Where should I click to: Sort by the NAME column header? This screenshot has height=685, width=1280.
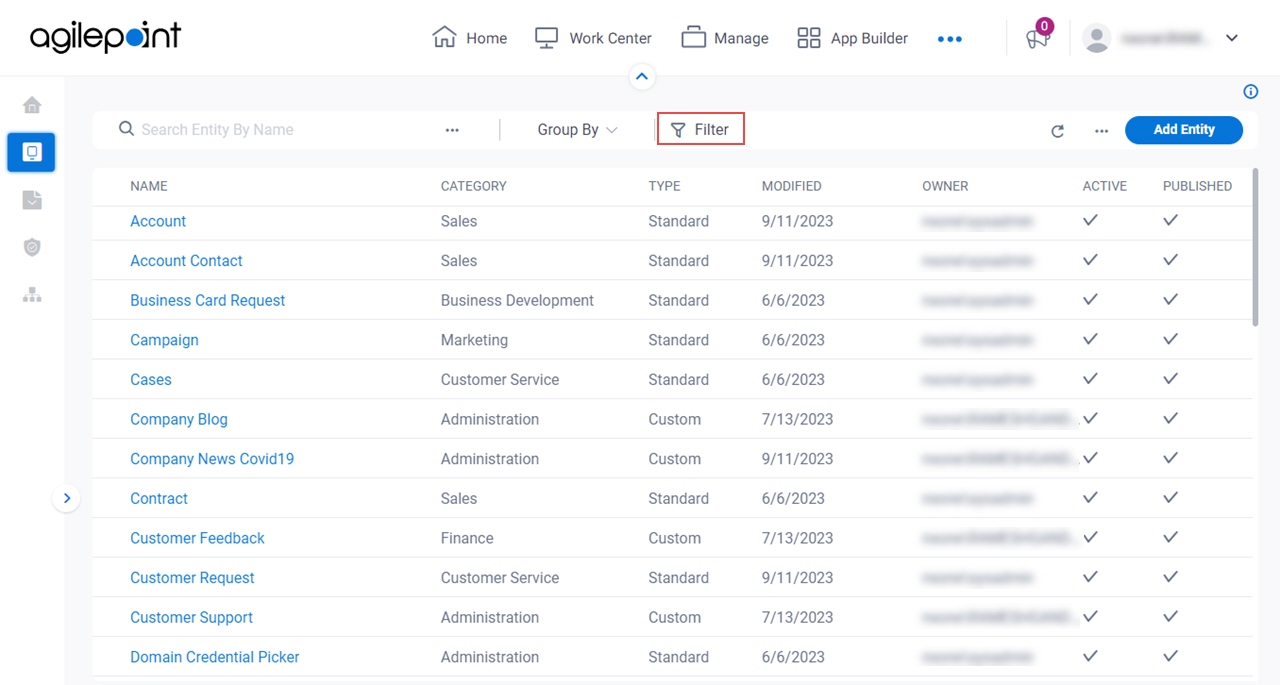pos(149,186)
